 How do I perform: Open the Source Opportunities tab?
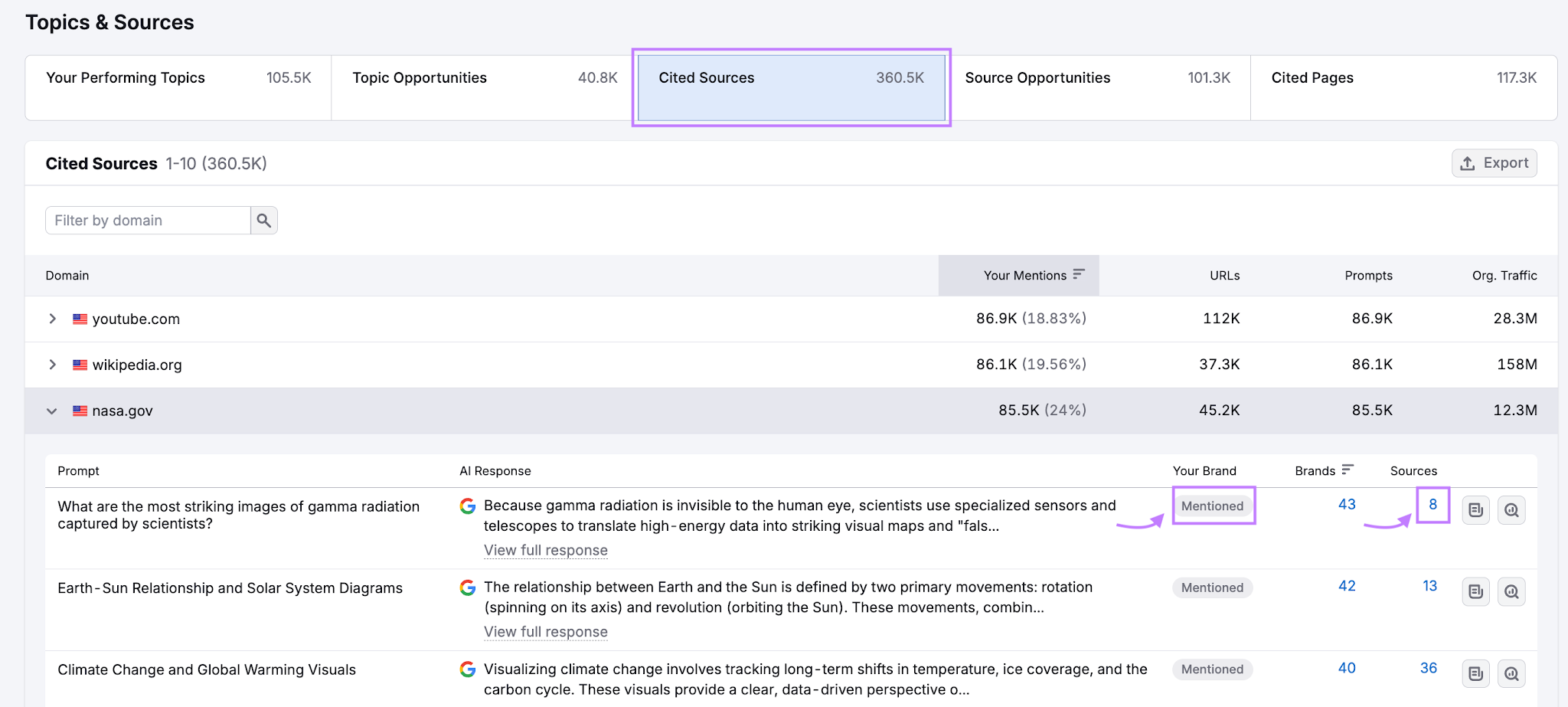[x=1037, y=77]
